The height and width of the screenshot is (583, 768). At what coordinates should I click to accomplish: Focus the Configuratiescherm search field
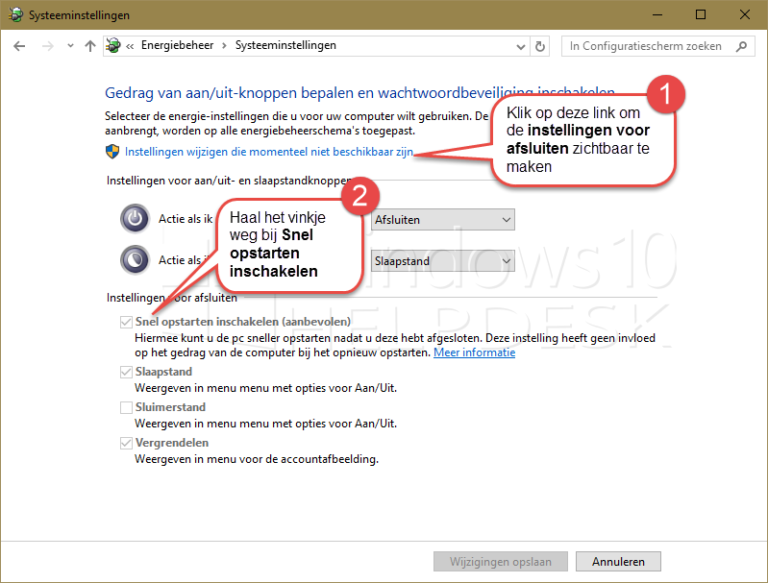(657, 46)
